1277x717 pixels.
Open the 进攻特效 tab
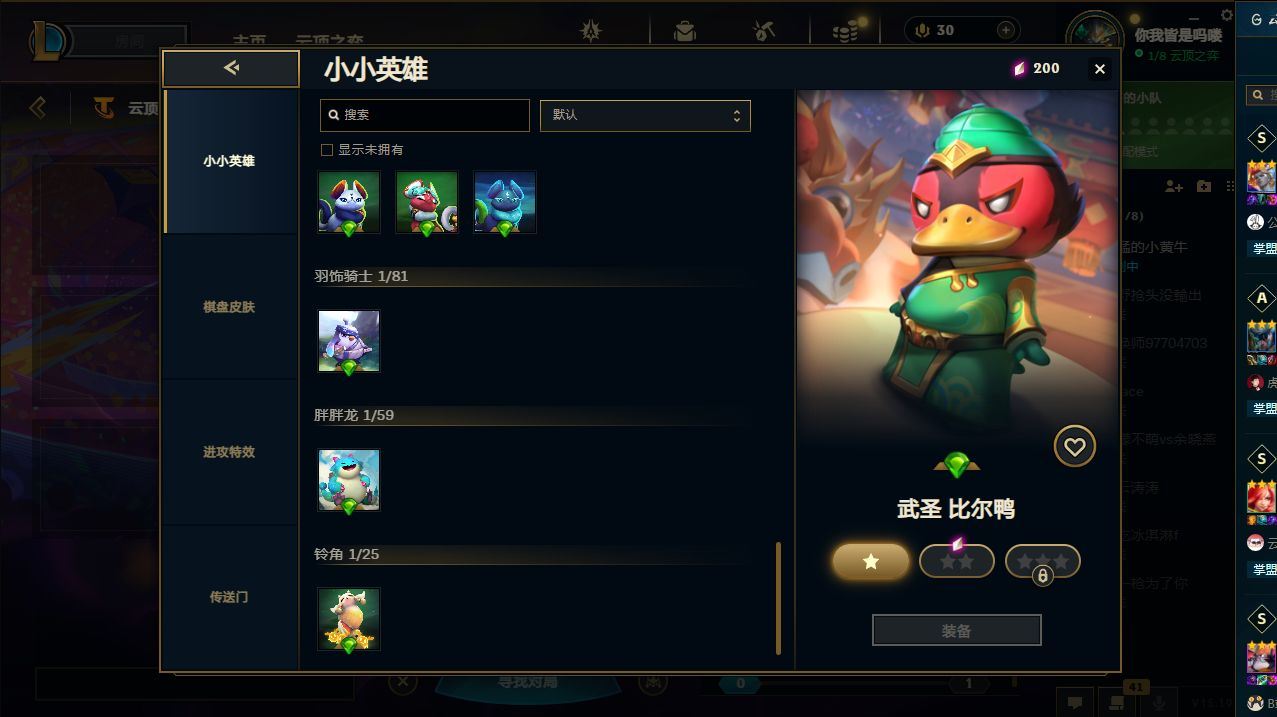click(x=229, y=452)
